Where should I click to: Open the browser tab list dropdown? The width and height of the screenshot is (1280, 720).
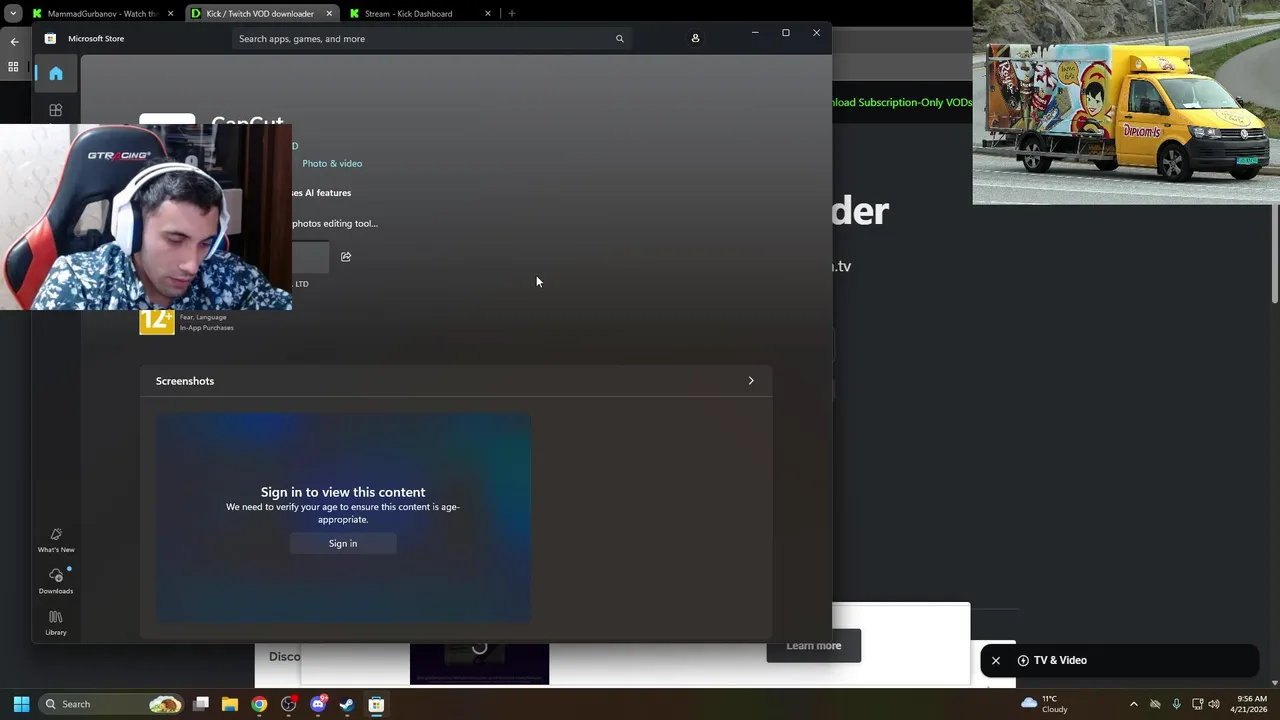click(x=13, y=13)
